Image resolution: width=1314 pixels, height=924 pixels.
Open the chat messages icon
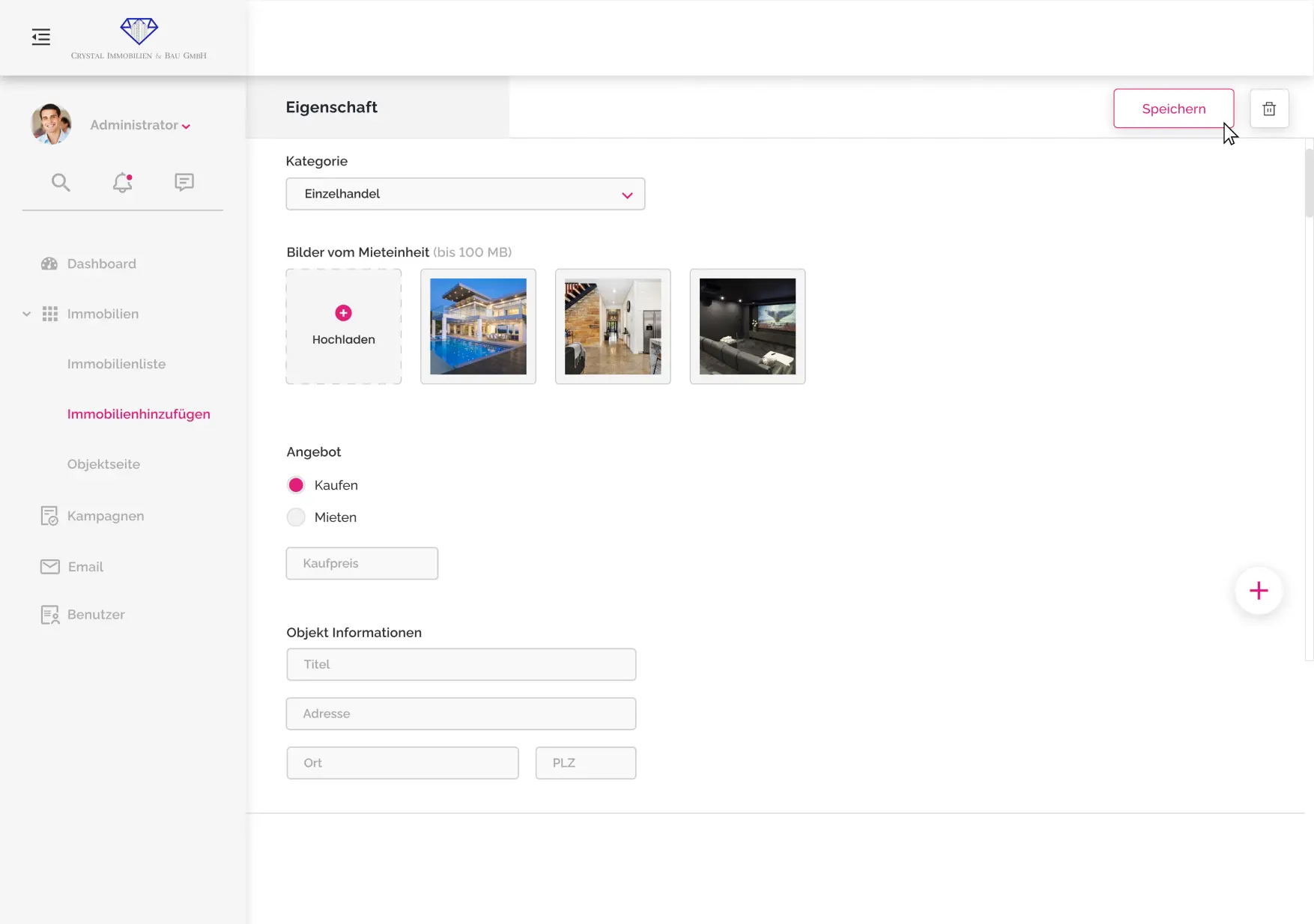click(184, 182)
